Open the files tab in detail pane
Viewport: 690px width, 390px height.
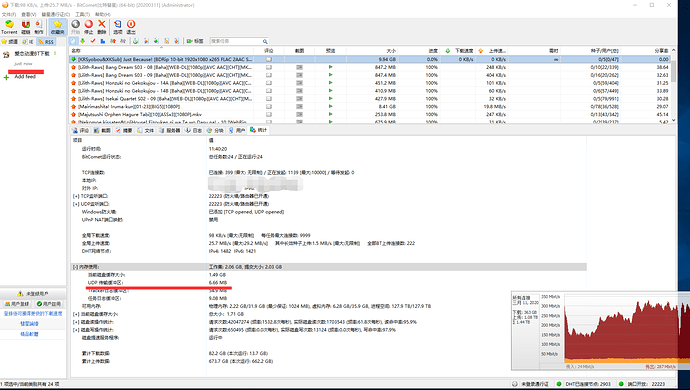pos(146,130)
